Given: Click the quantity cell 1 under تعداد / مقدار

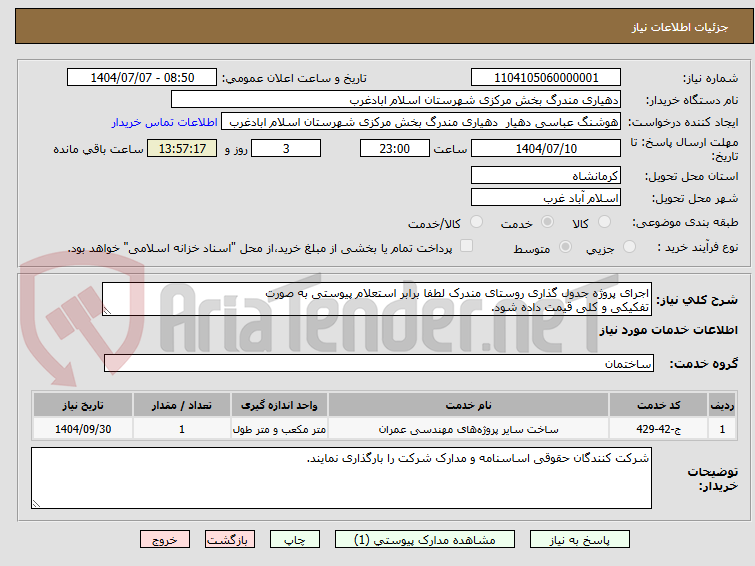Looking at the screenshot, I should pyautogui.click(x=182, y=429).
